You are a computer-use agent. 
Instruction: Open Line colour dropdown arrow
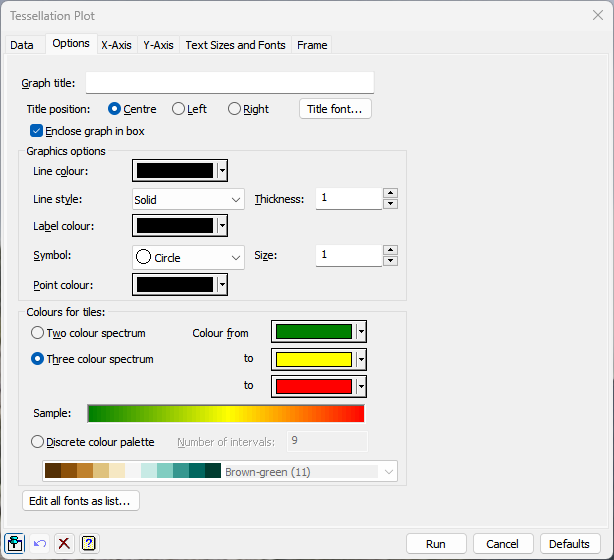coord(222,170)
